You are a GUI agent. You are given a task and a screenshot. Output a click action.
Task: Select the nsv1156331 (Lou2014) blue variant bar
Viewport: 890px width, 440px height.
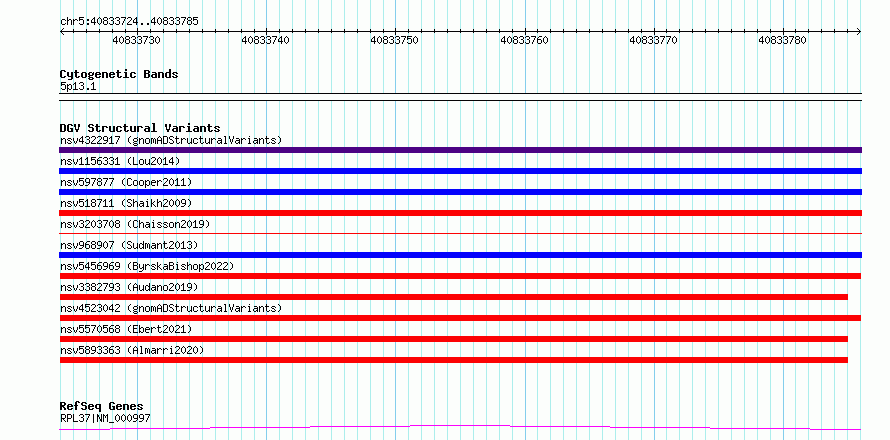[x=460, y=171]
